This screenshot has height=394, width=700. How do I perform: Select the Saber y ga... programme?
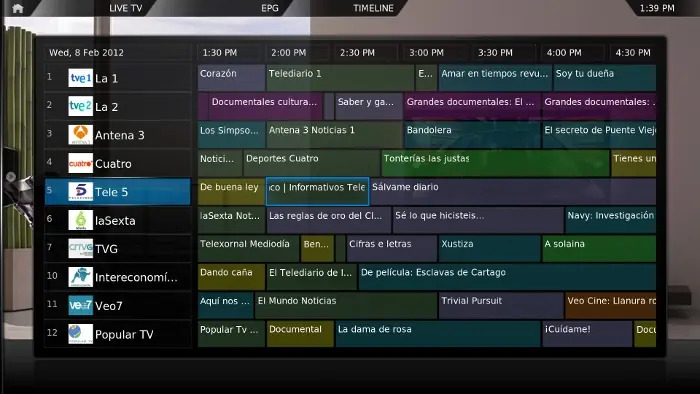(x=369, y=106)
